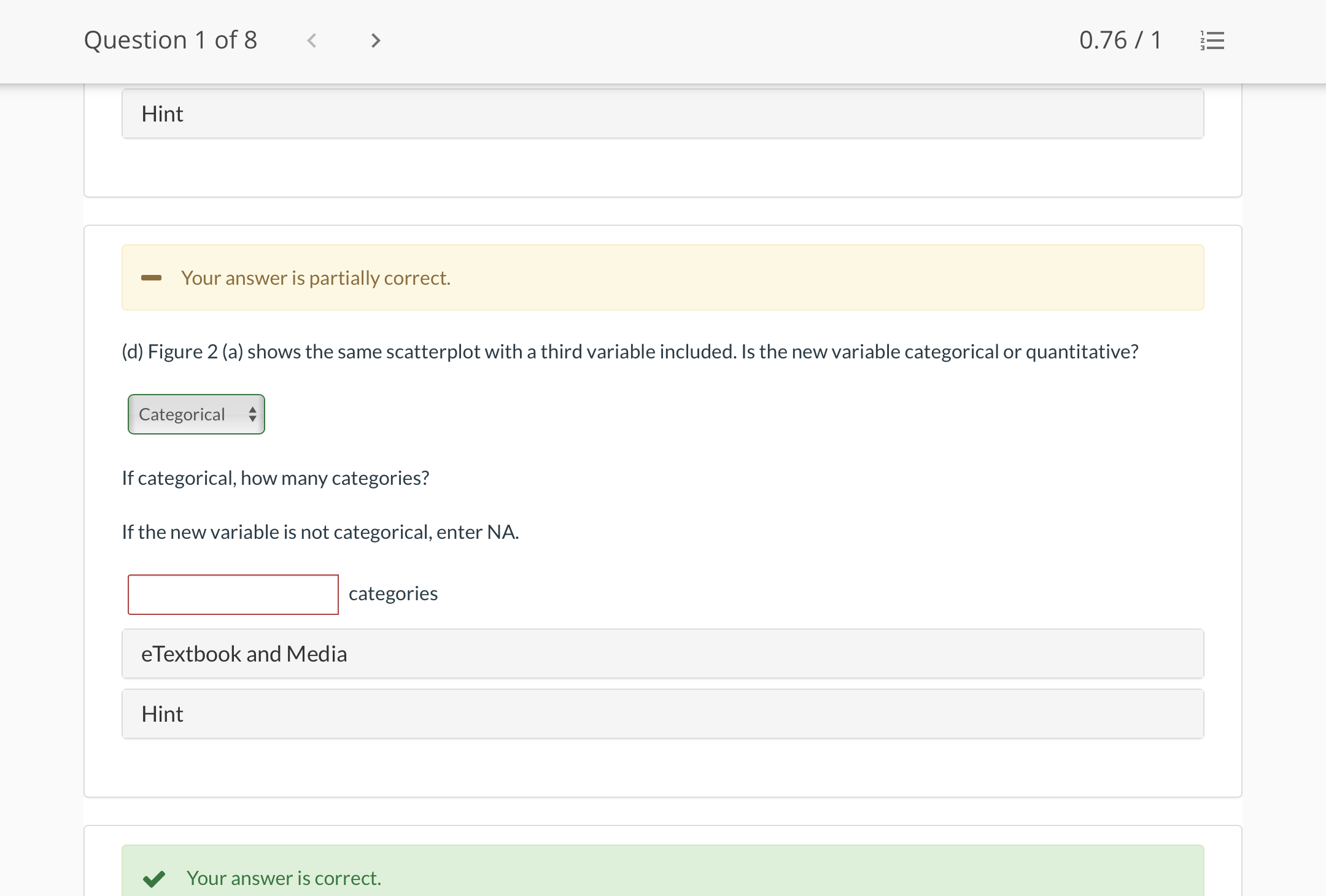Click the question (d) prompt text
Image resolution: width=1326 pixels, height=896 pixels.
point(630,352)
